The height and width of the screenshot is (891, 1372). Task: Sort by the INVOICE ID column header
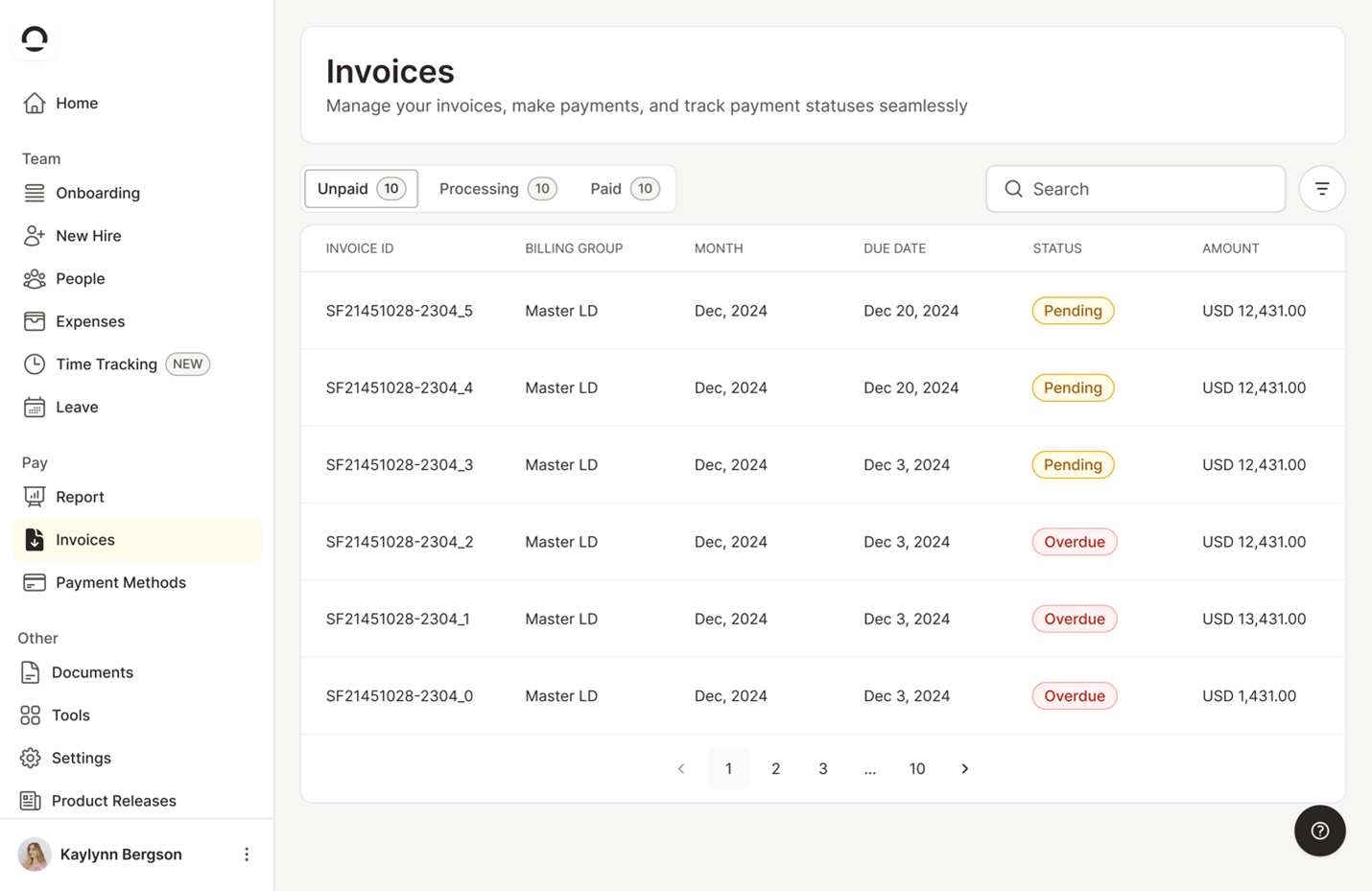tap(360, 248)
